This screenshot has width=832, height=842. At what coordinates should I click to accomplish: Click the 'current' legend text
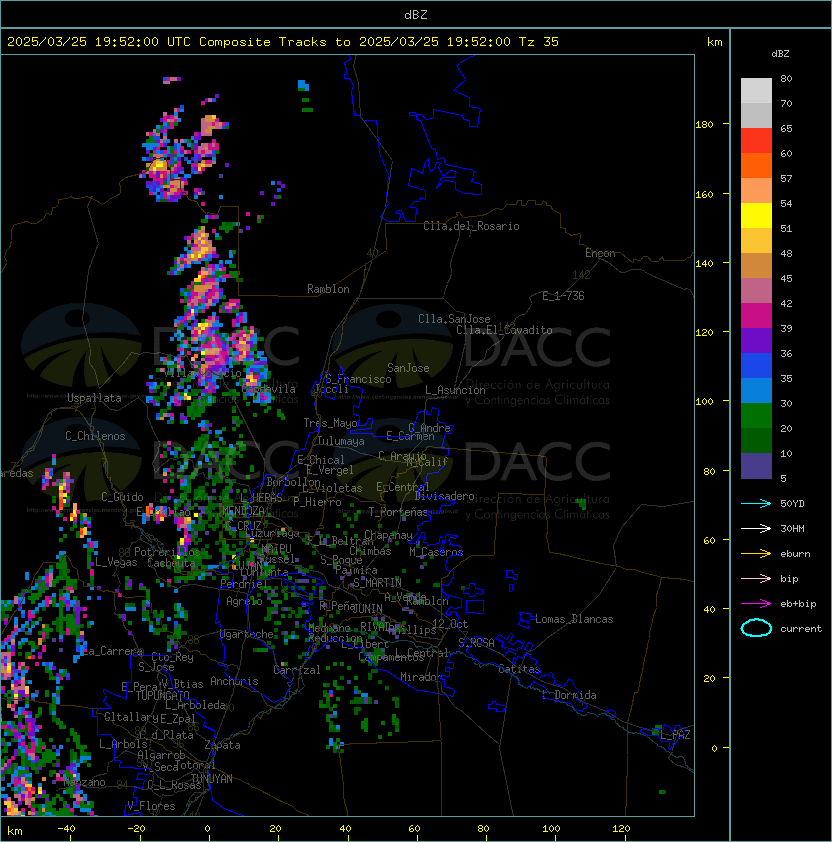[801, 629]
